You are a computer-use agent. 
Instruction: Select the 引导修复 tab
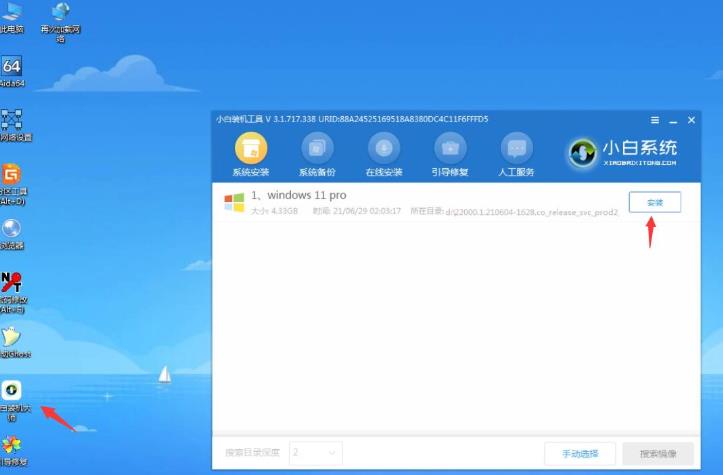450,155
